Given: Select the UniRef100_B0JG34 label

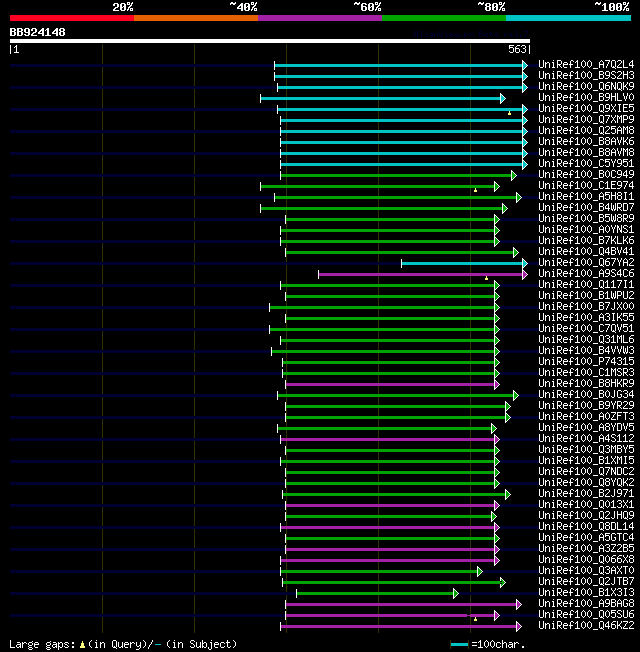Looking at the screenshot, I should [586, 394].
